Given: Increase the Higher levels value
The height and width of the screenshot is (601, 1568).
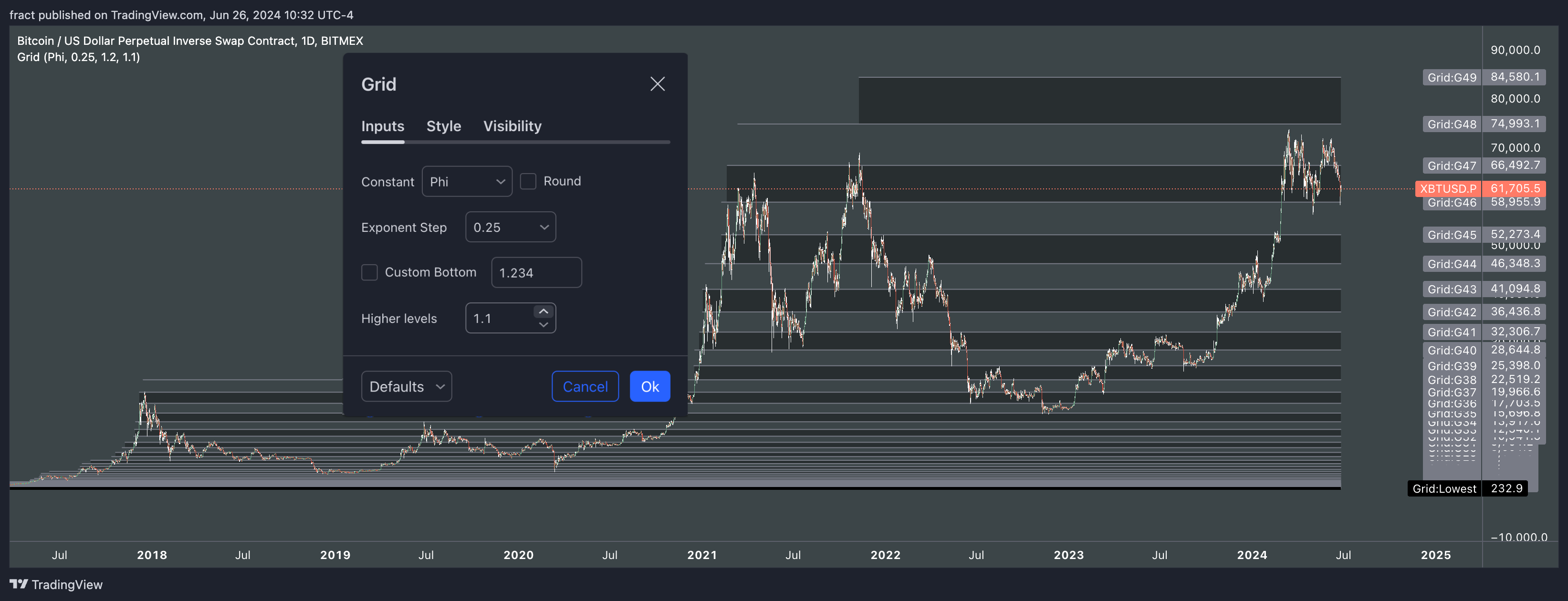Looking at the screenshot, I should (x=544, y=311).
